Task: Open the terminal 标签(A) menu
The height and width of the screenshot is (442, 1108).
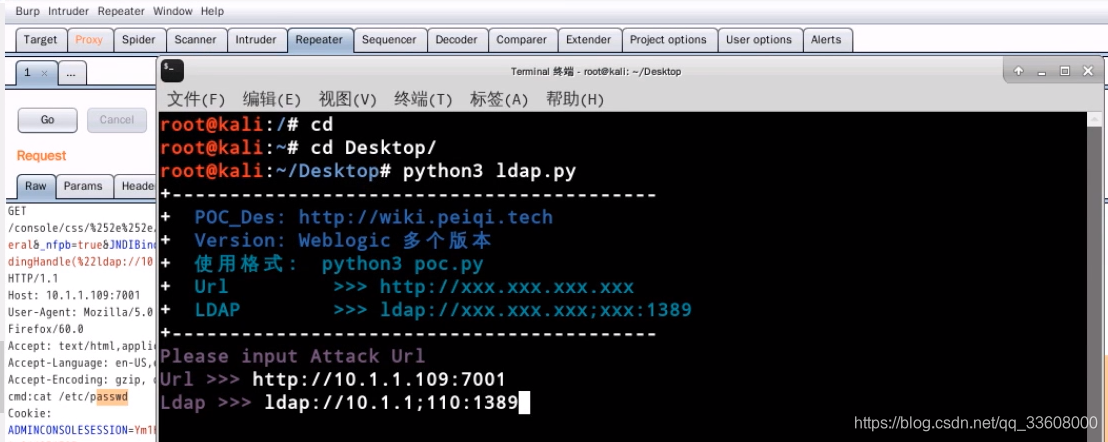Action: 499,99
